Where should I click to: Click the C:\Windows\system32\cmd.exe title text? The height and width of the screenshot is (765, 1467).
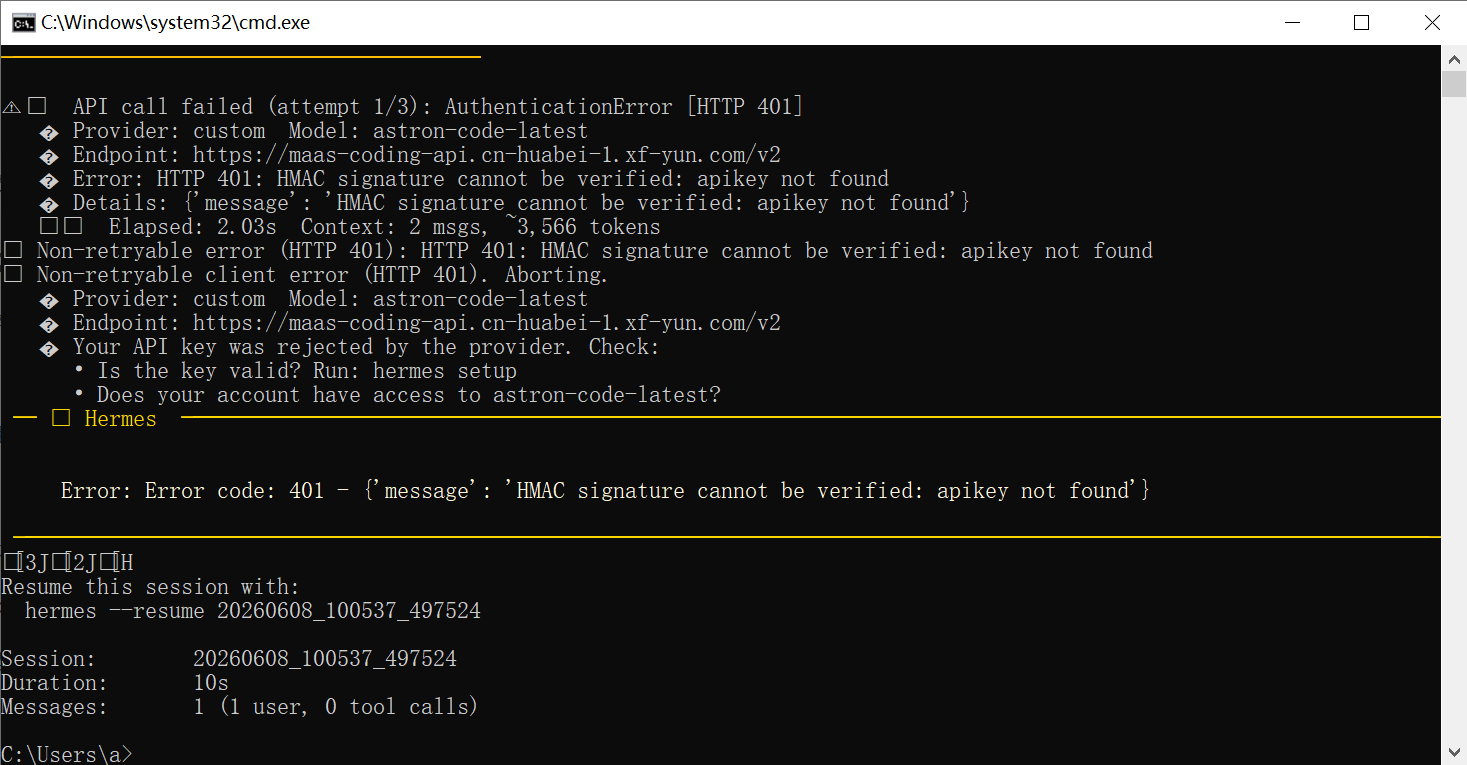[x=175, y=22]
